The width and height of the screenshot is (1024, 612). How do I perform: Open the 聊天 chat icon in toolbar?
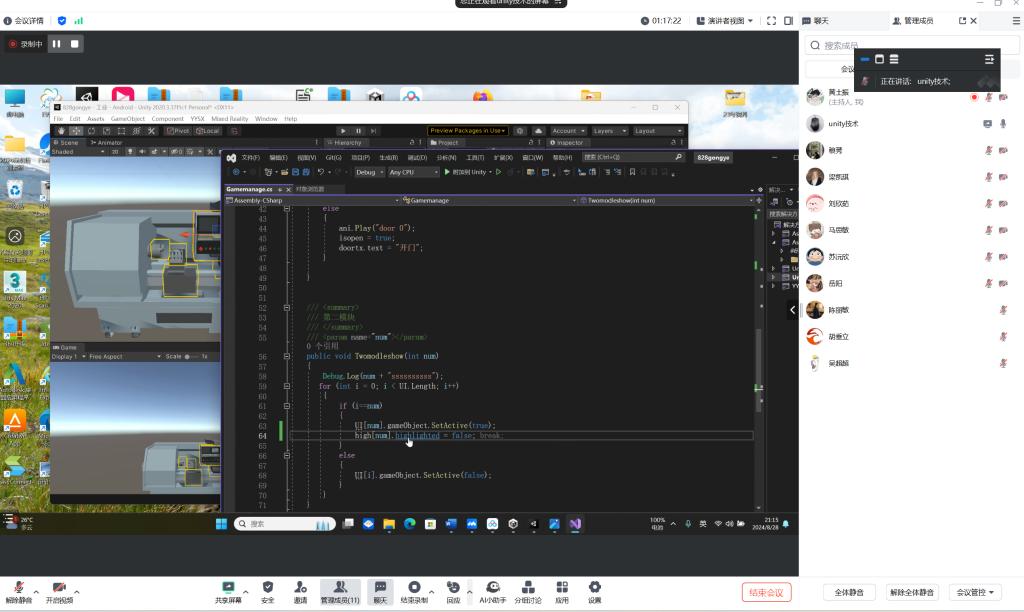coord(380,587)
